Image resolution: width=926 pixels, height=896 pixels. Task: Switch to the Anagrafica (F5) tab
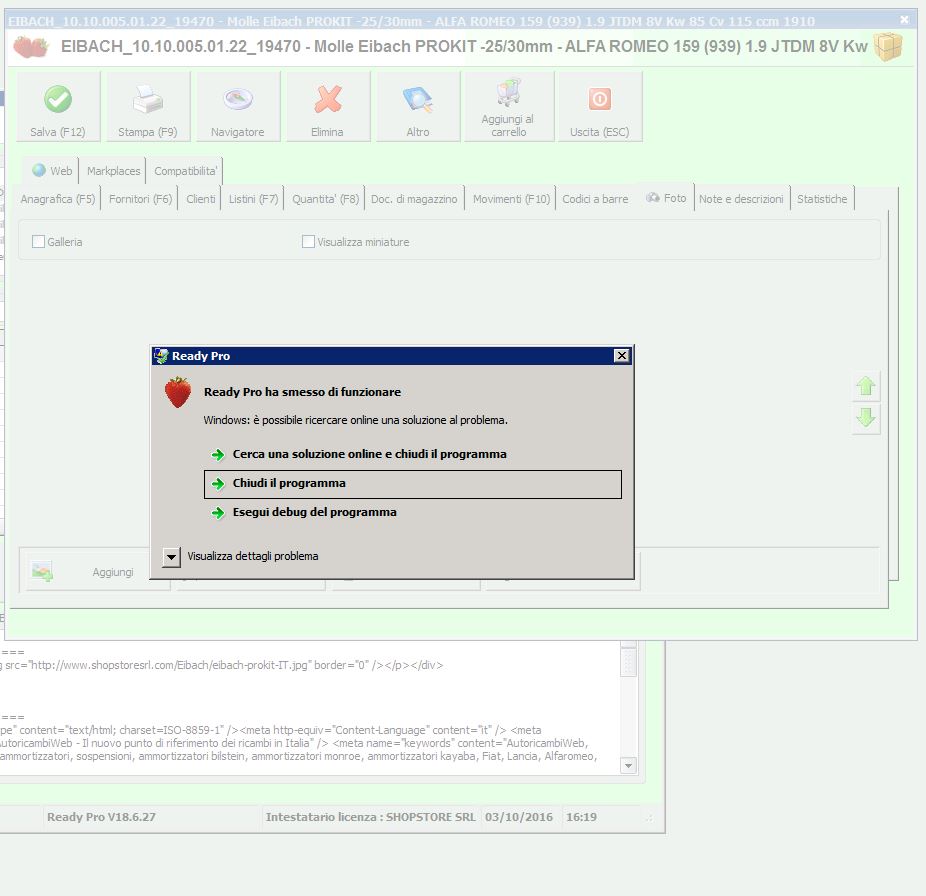(x=58, y=199)
